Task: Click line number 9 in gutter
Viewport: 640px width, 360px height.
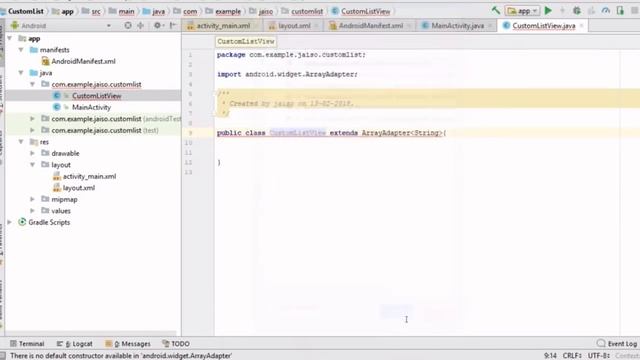Action: [x=190, y=133]
